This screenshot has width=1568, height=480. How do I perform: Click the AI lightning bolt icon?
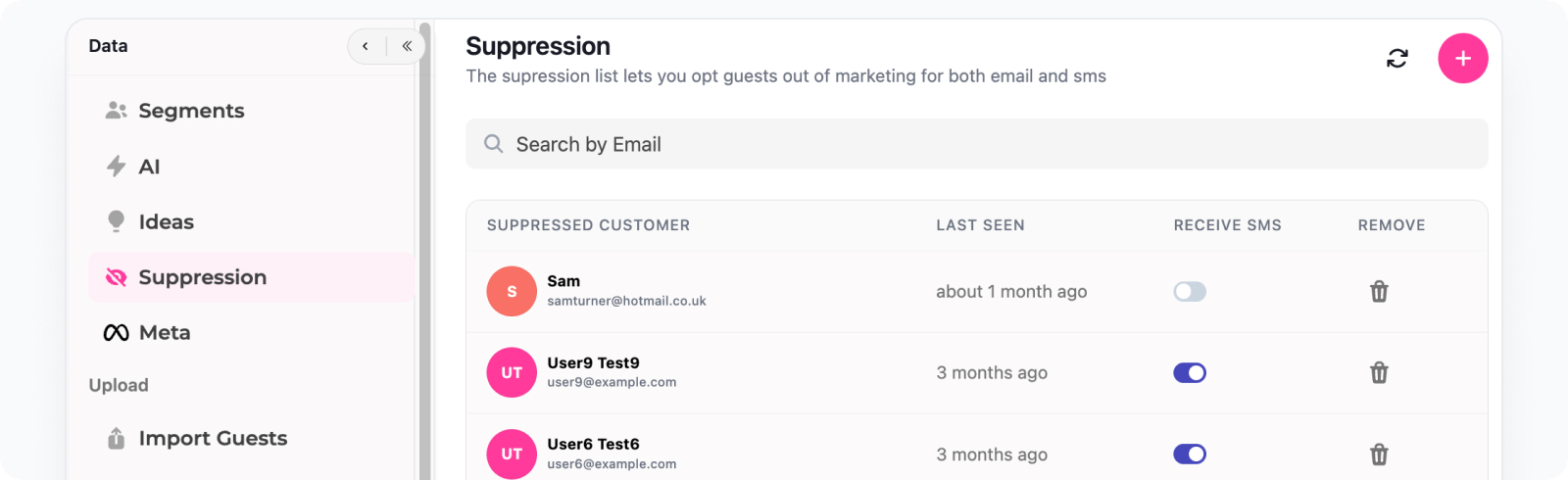click(x=117, y=167)
